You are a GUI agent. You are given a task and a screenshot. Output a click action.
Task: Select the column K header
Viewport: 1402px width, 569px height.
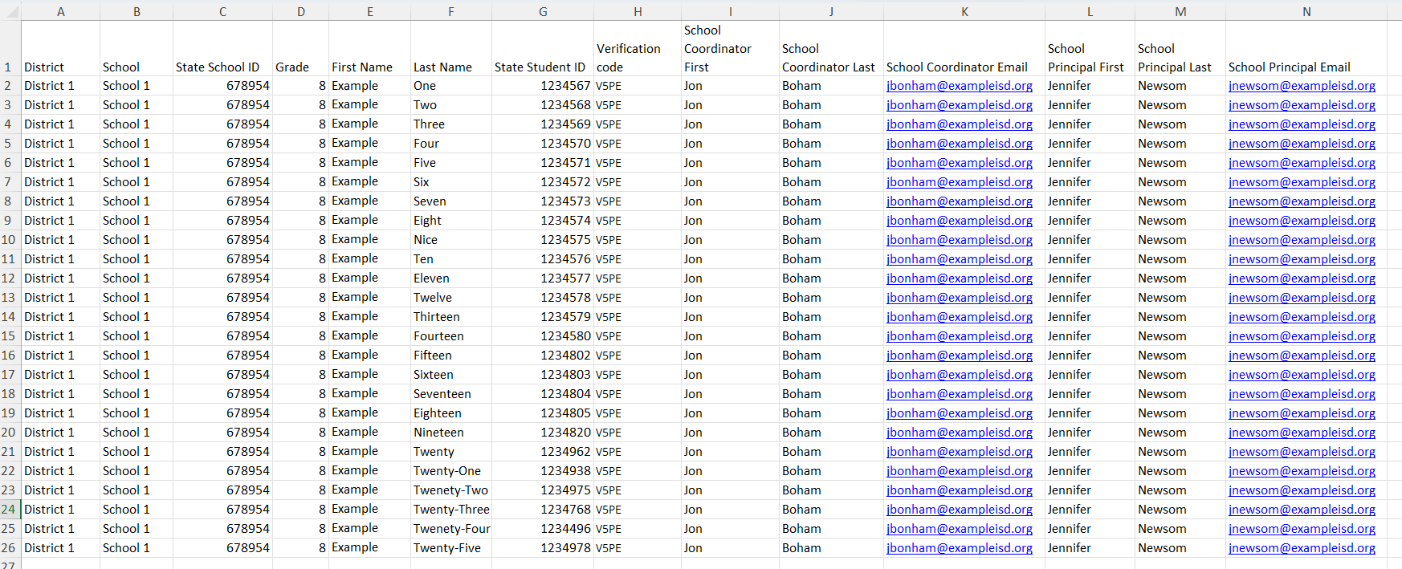964,11
